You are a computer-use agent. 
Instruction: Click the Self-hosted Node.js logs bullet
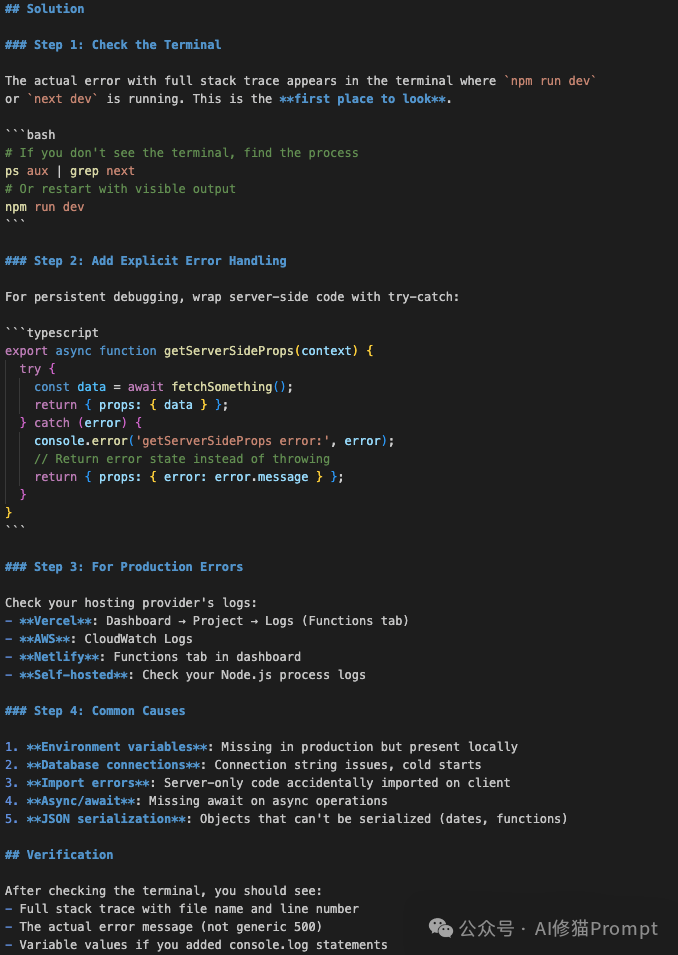click(x=185, y=674)
